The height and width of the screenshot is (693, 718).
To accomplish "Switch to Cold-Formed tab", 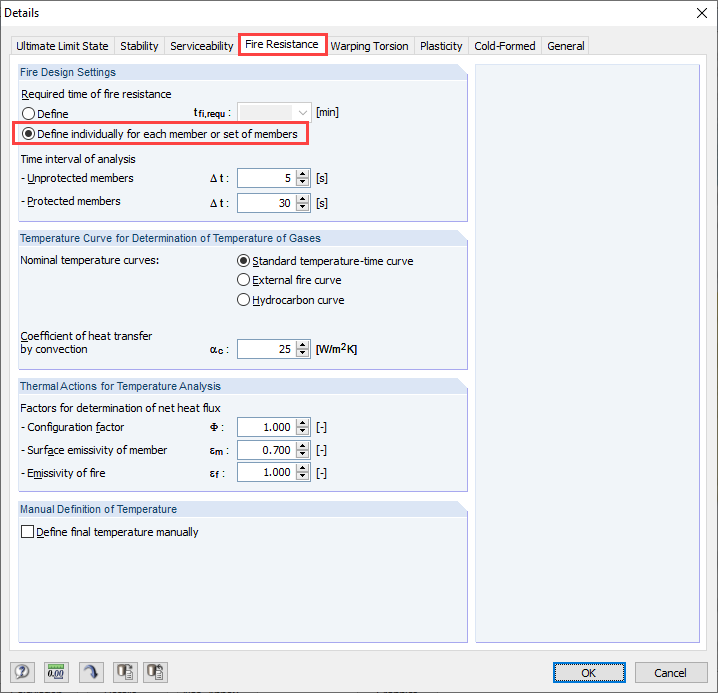I will 505,46.
